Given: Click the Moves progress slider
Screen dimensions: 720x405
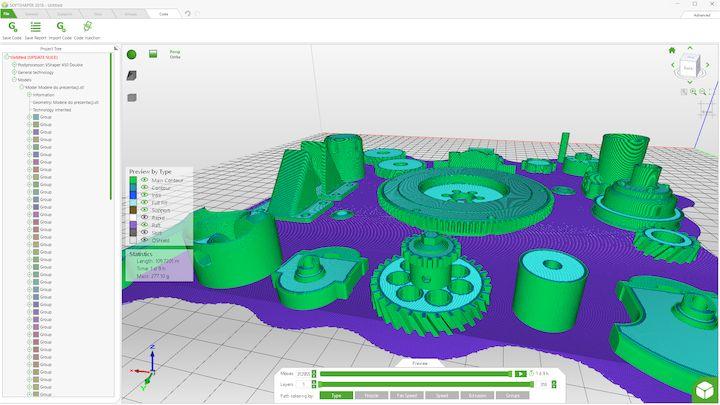Looking at the screenshot, I should tap(420, 373).
